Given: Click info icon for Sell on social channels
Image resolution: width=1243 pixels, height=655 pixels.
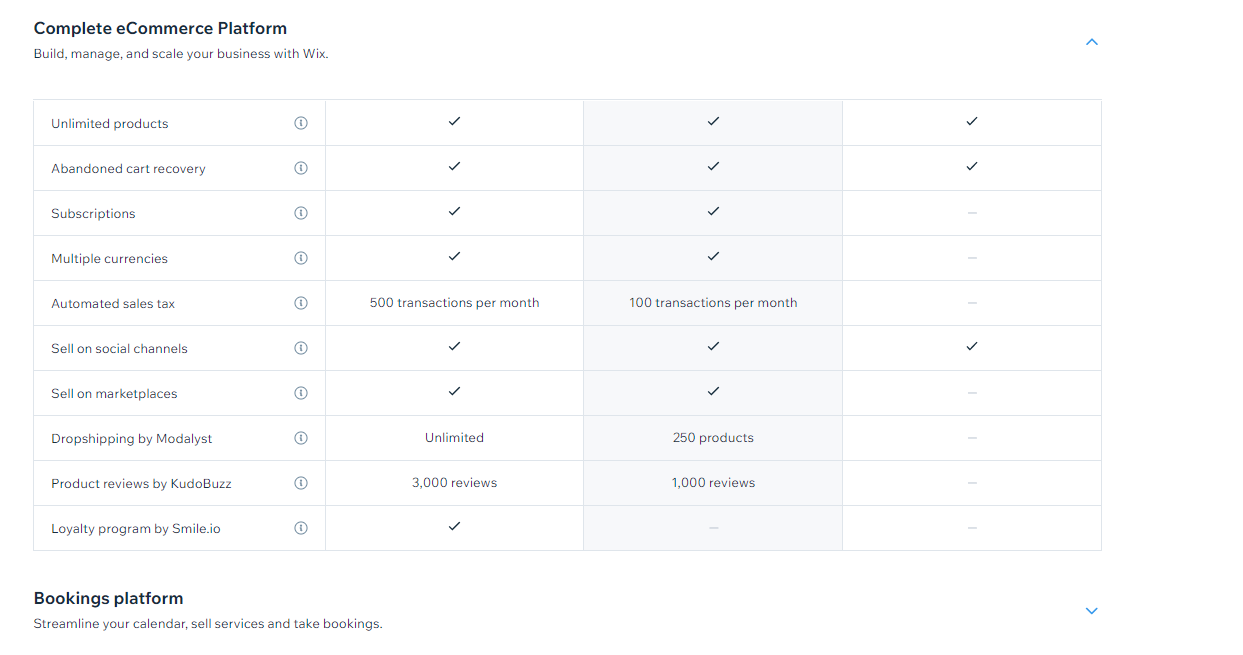Looking at the screenshot, I should tap(301, 348).
